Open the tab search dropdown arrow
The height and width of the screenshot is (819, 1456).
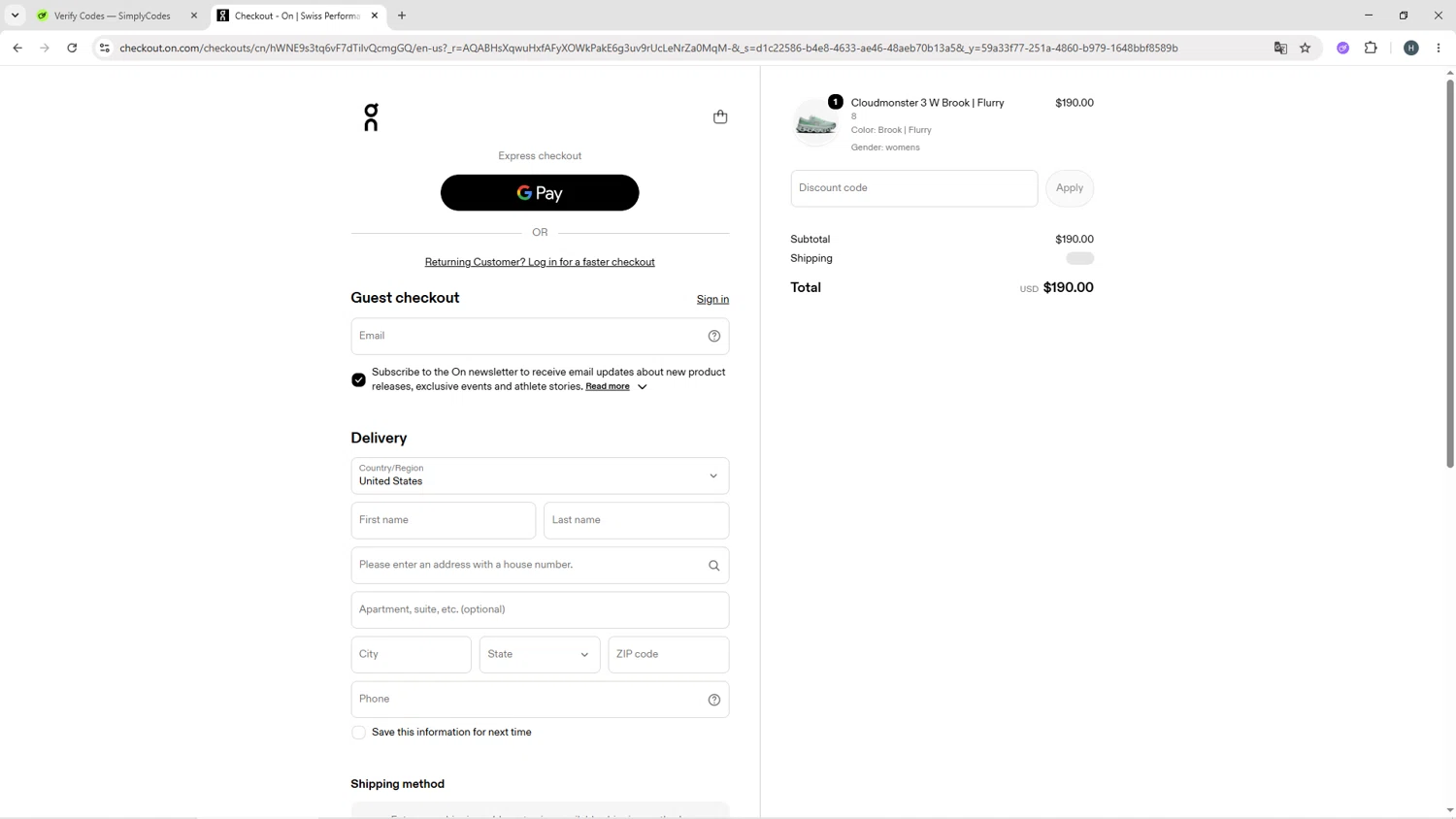click(16, 16)
